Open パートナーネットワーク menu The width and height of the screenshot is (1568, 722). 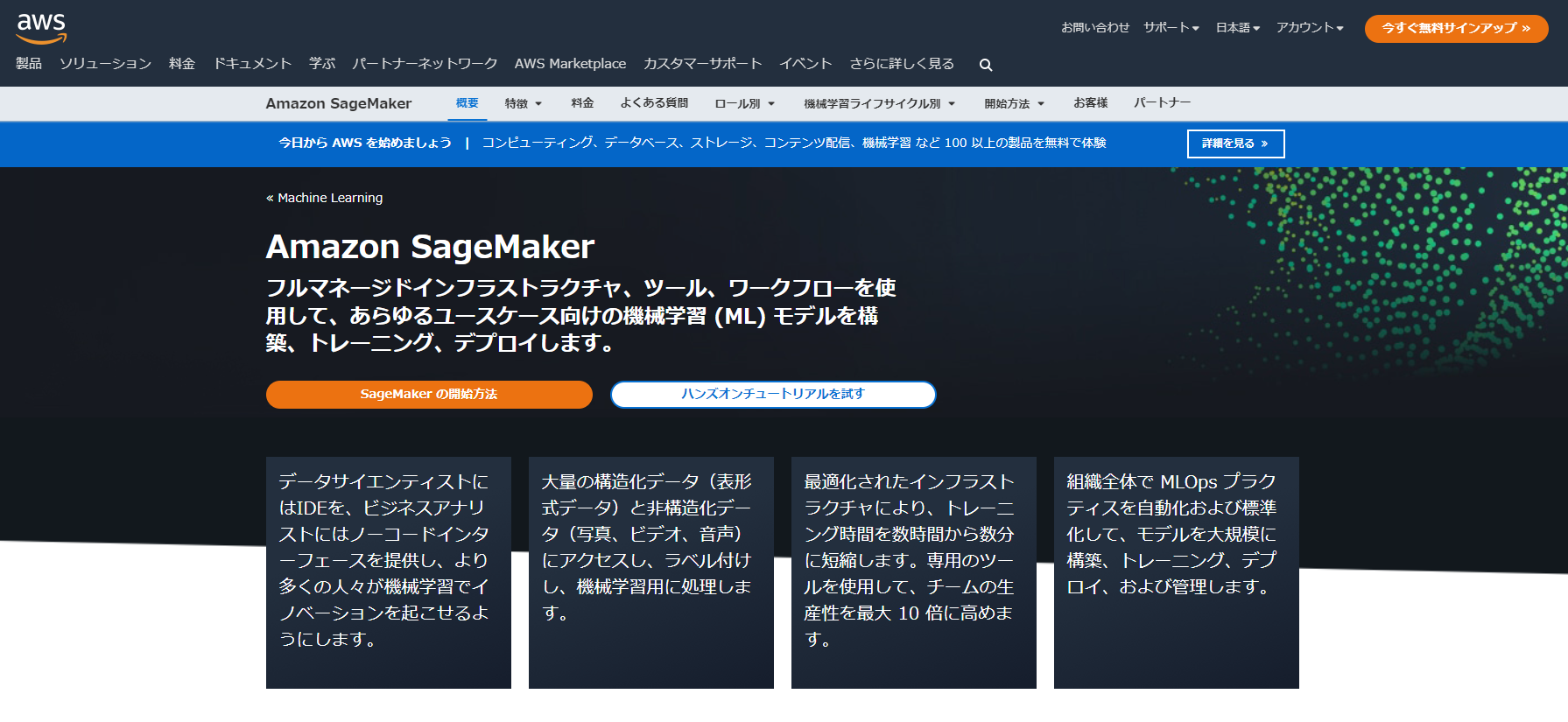pos(425,64)
